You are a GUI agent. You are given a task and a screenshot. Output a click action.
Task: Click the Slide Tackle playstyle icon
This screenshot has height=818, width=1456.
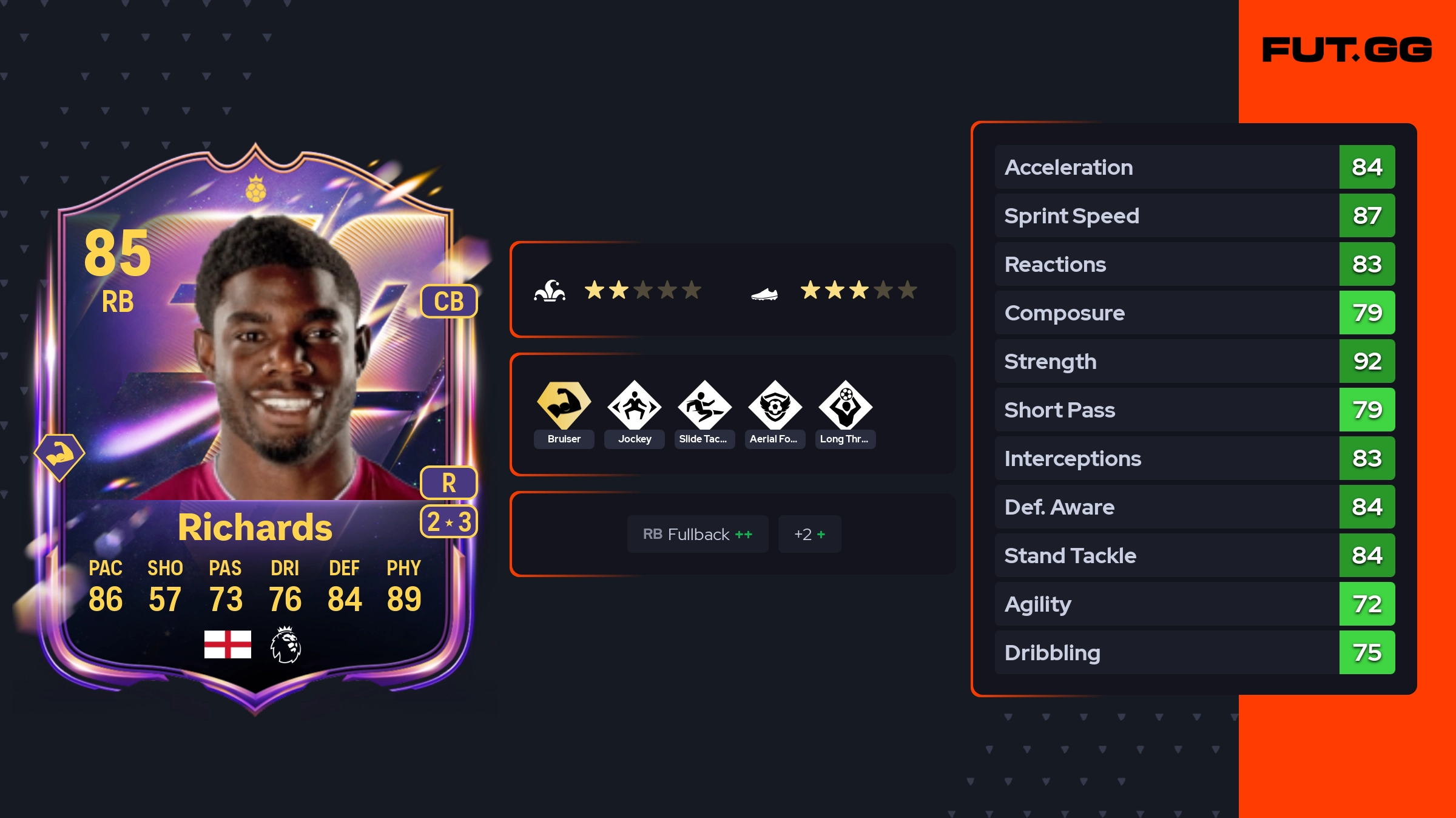point(705,405)
